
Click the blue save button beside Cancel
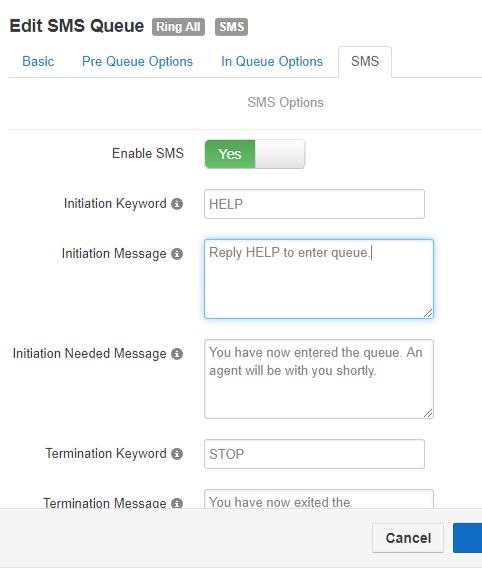tap(468, 538)
